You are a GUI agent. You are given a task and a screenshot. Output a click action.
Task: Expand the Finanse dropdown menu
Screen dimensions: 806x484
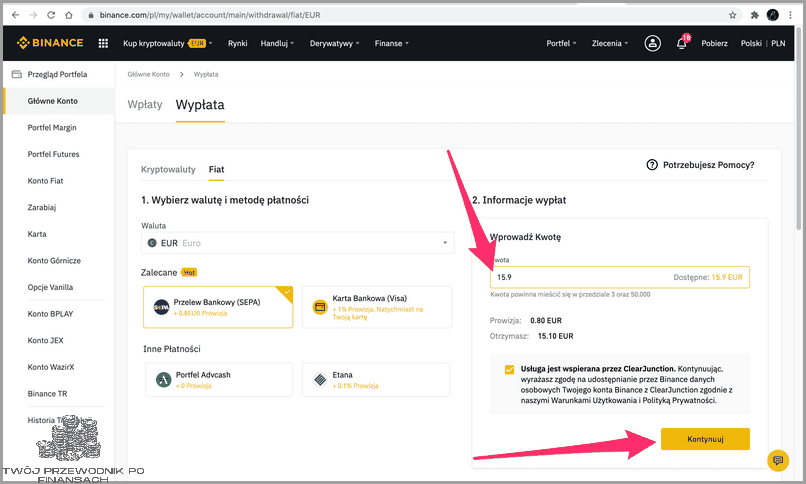pos(392,43)
